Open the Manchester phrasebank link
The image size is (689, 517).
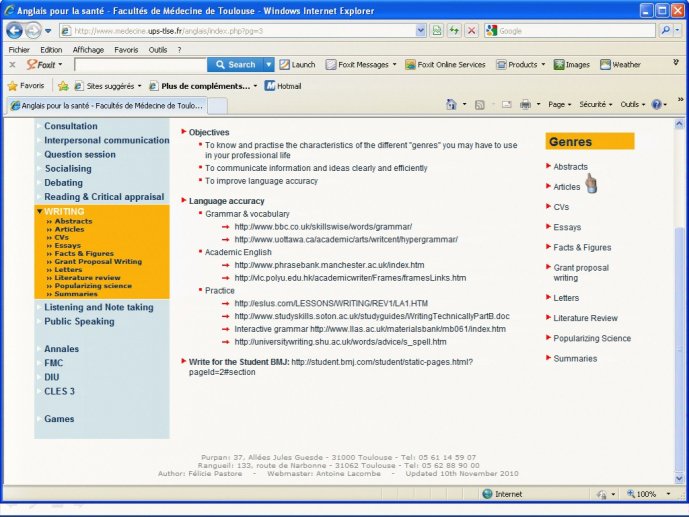coord(329,265)
